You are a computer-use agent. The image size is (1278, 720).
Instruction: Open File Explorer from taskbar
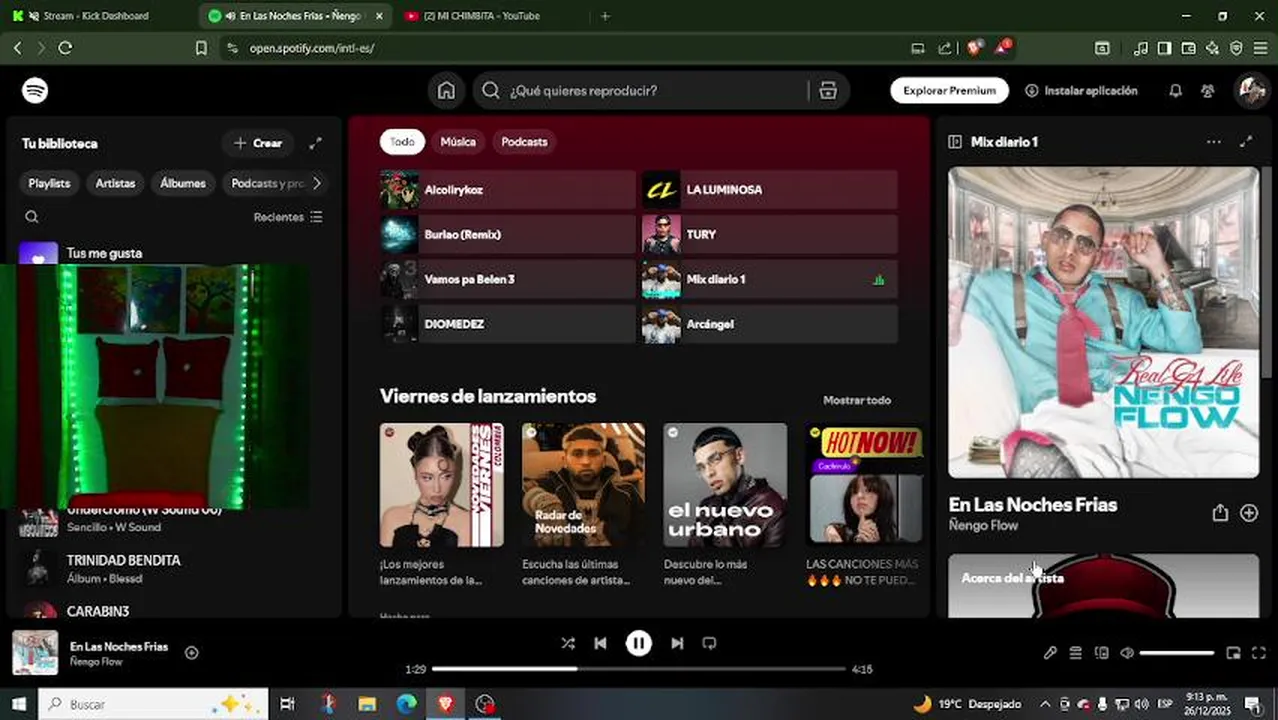tap(366, 704)
